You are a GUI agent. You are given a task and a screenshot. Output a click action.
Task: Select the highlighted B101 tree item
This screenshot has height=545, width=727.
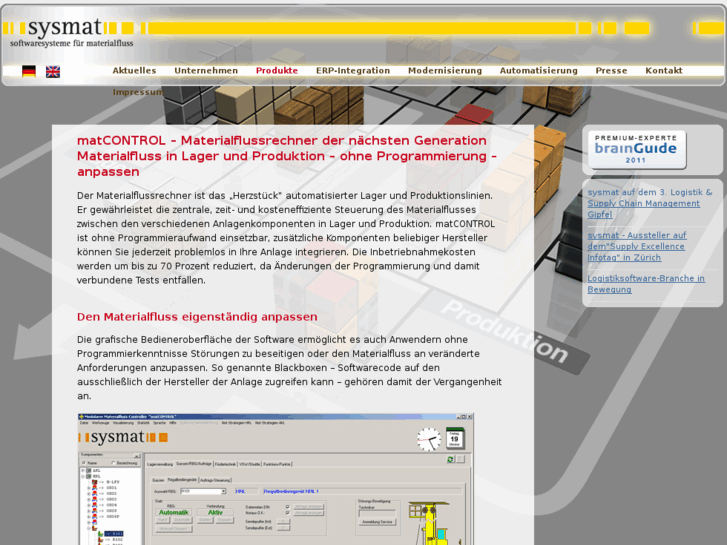(114, 533)
